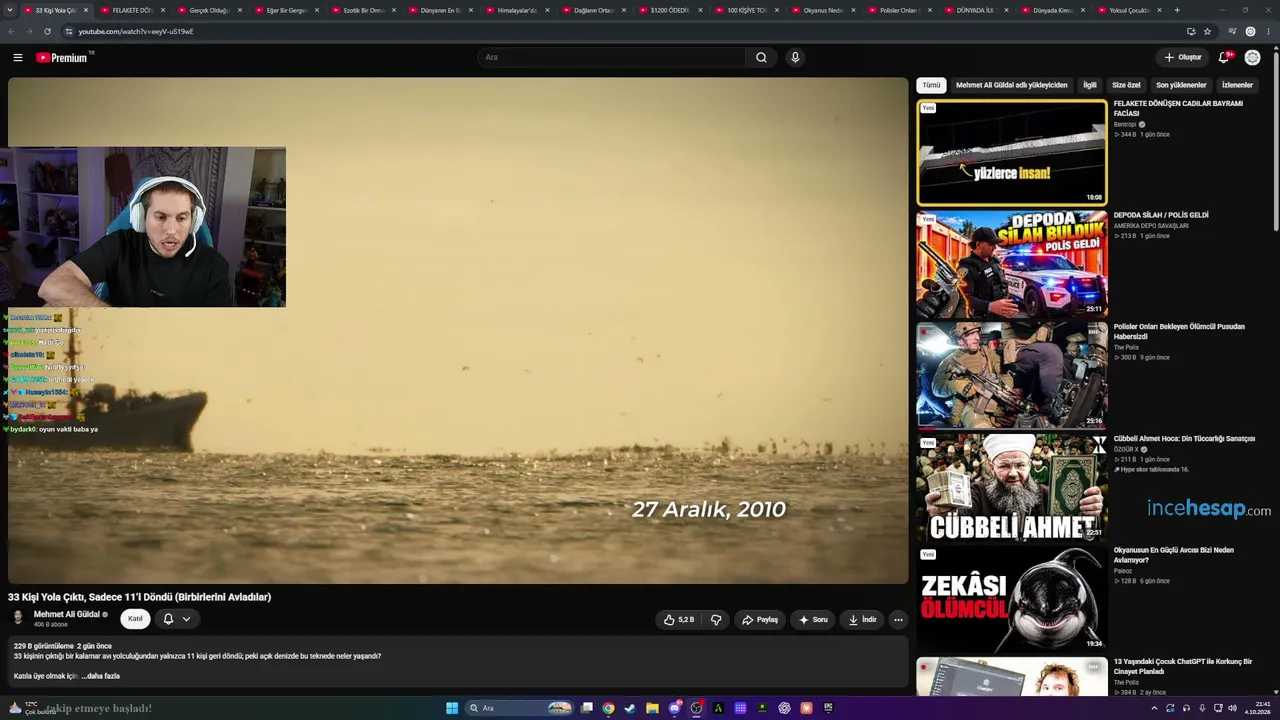Open 'DEPODA SİLAH / POLİS GELDİ' video thumbnail

(1012, 264)
